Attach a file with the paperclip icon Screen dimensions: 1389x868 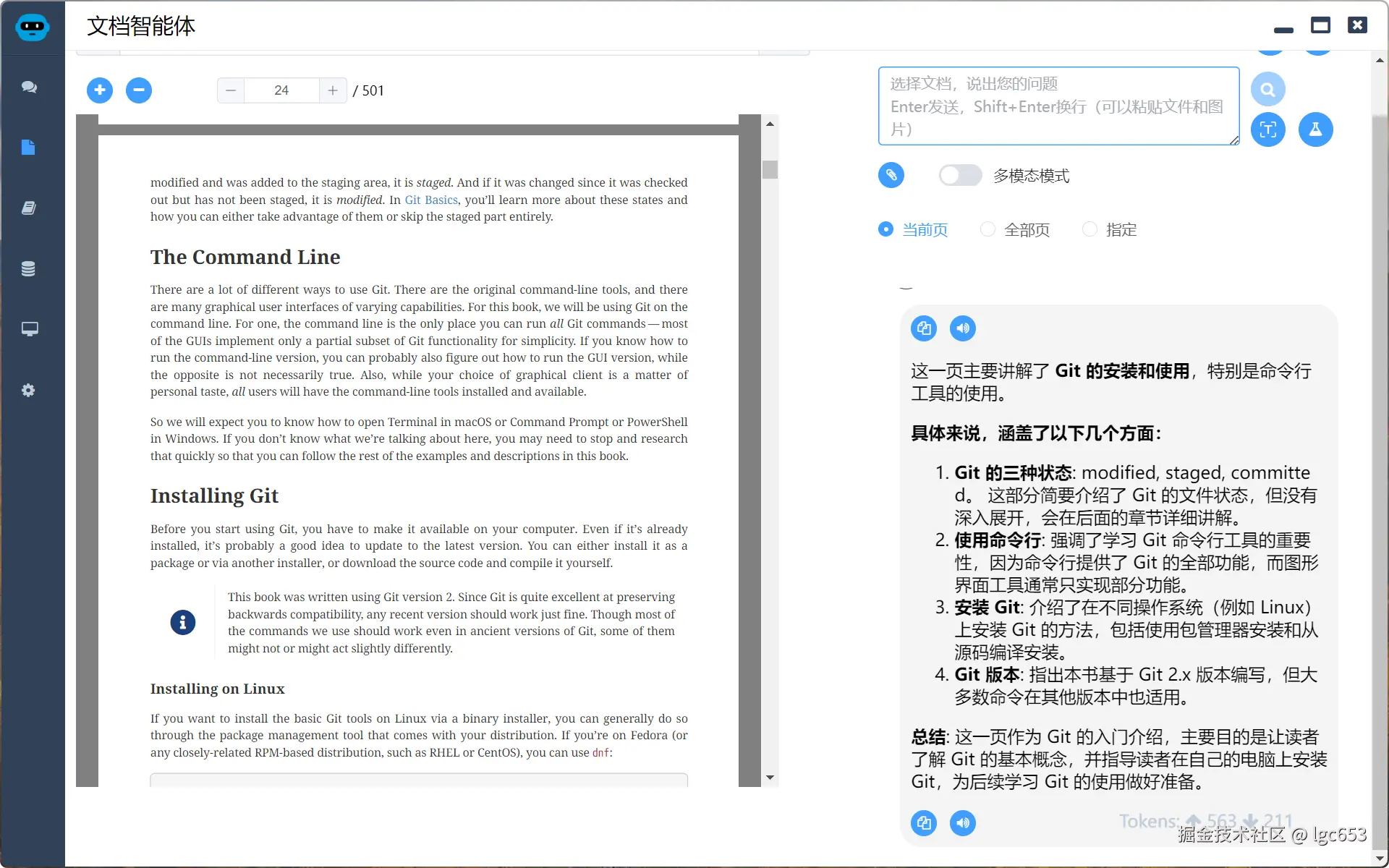(891, 174)
